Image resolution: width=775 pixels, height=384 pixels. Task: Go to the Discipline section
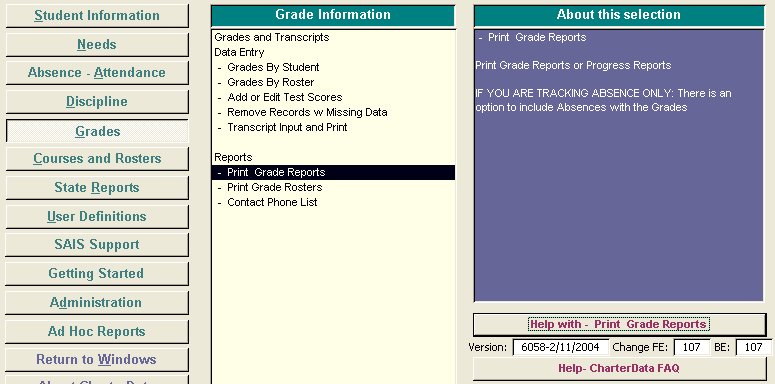click(97, 102)
